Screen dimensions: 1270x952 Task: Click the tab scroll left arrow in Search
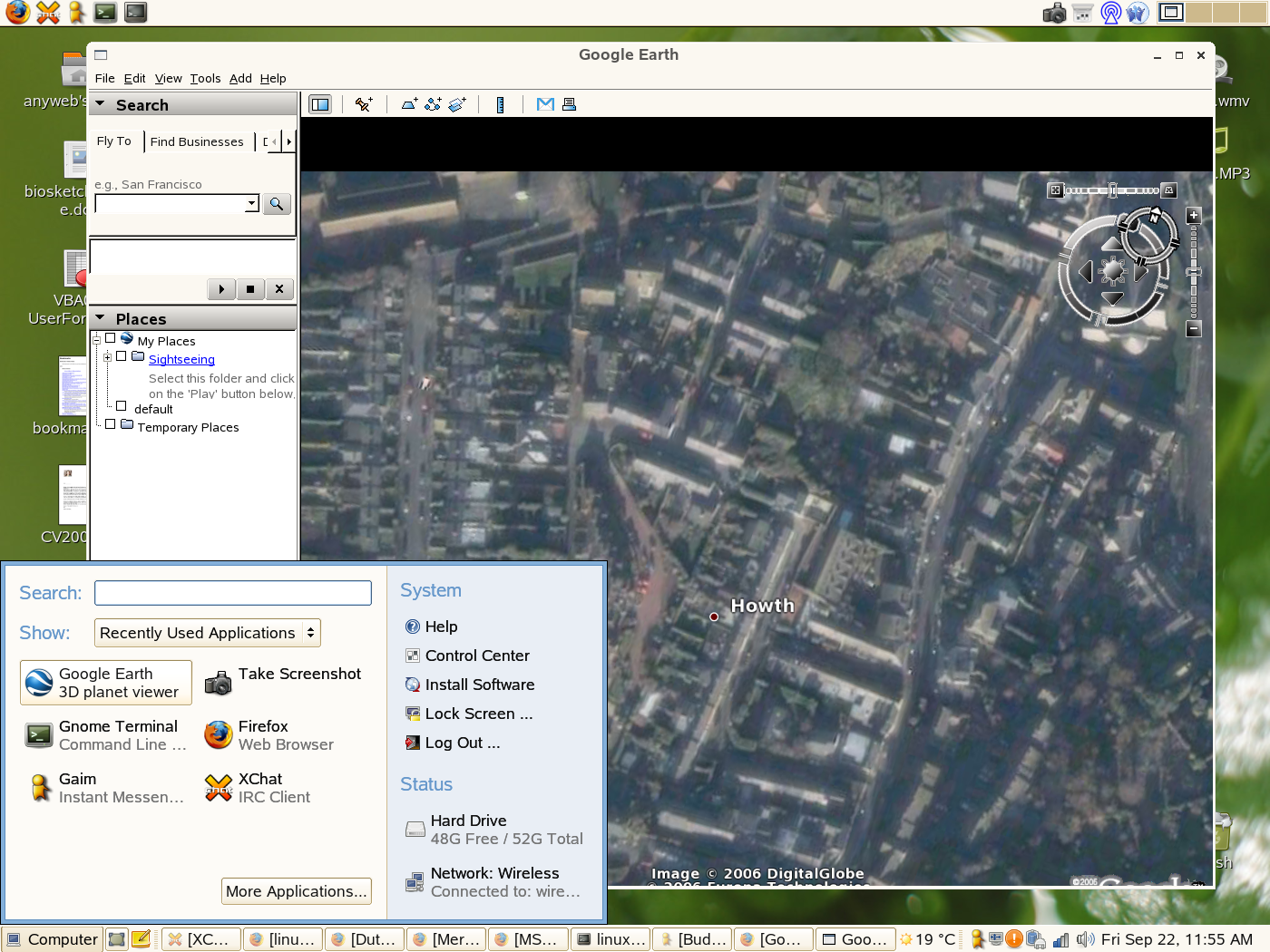point(275,141)
